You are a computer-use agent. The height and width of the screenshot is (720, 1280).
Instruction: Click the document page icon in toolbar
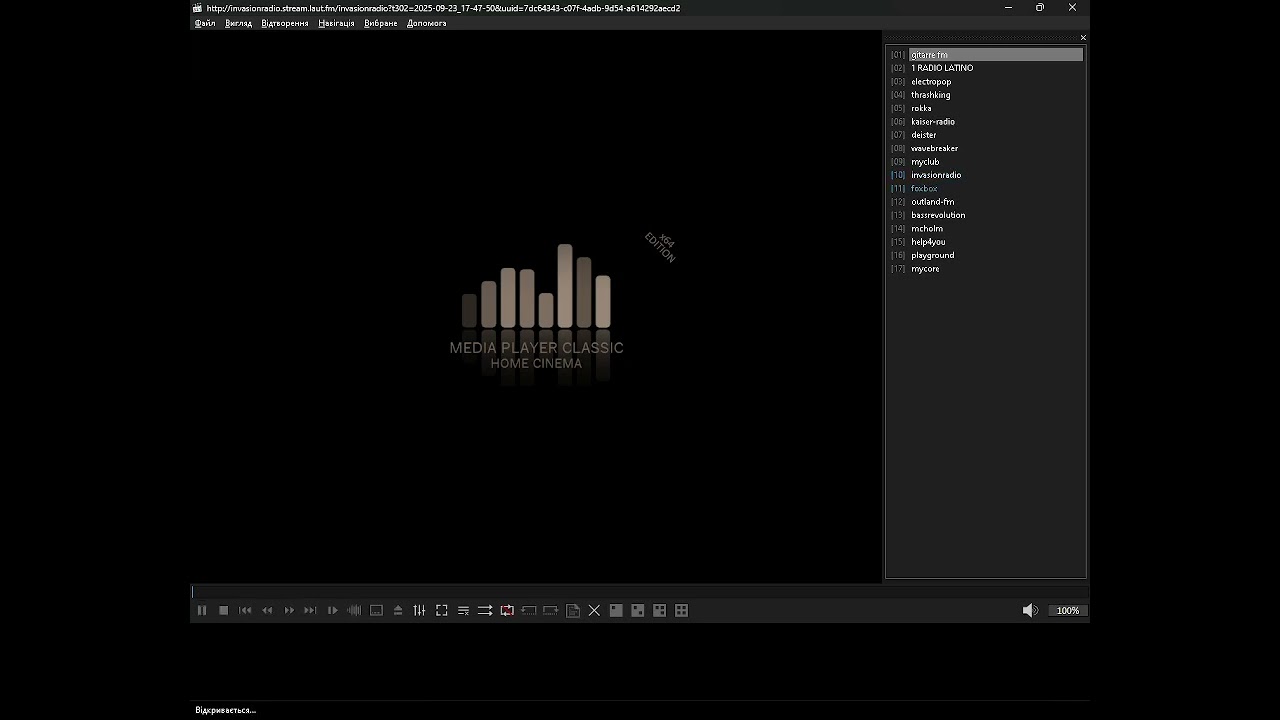[573, 610]
